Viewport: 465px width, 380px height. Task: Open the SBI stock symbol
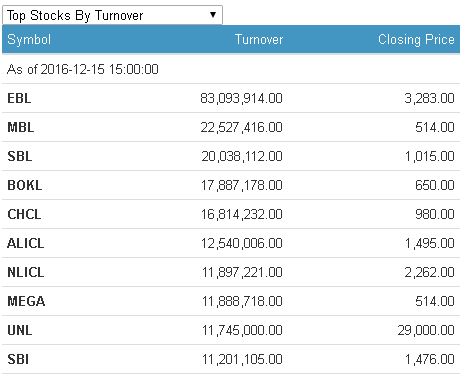(x=18, y=359)
